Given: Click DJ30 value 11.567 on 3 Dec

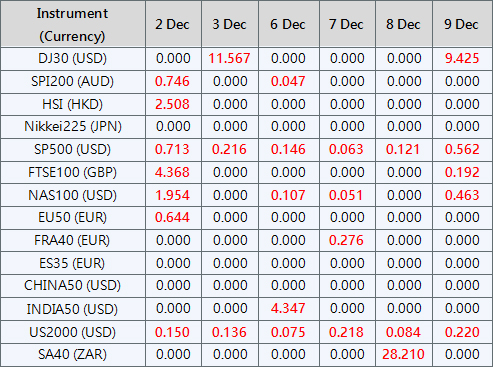Looking at the screenshot, I should pos(229,59).
